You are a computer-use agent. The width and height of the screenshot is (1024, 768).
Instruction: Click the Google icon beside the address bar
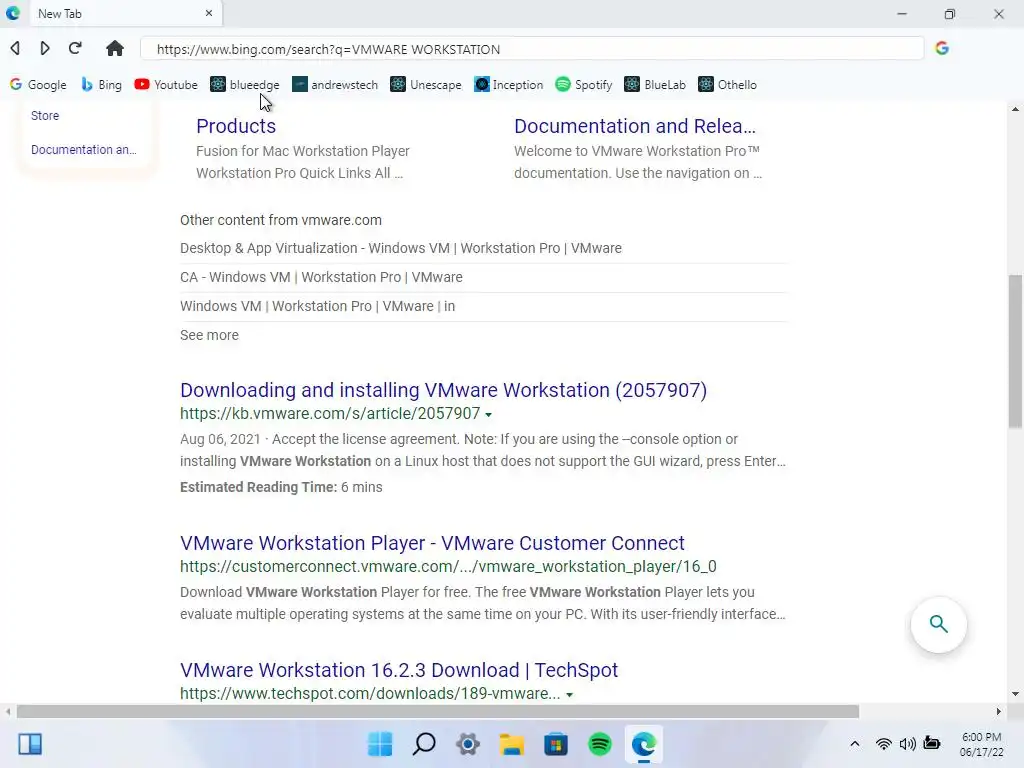click(x=942, y=48)
